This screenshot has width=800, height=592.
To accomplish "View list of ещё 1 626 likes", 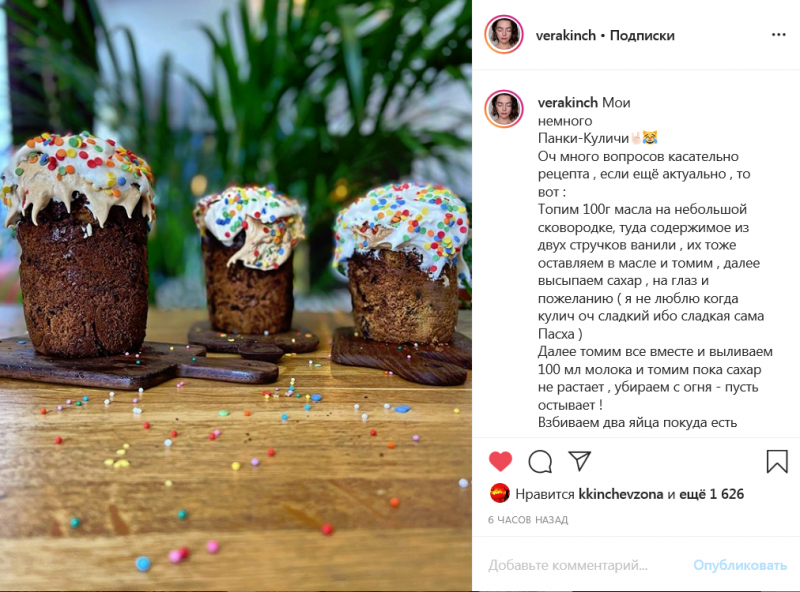I will [712, 494].
